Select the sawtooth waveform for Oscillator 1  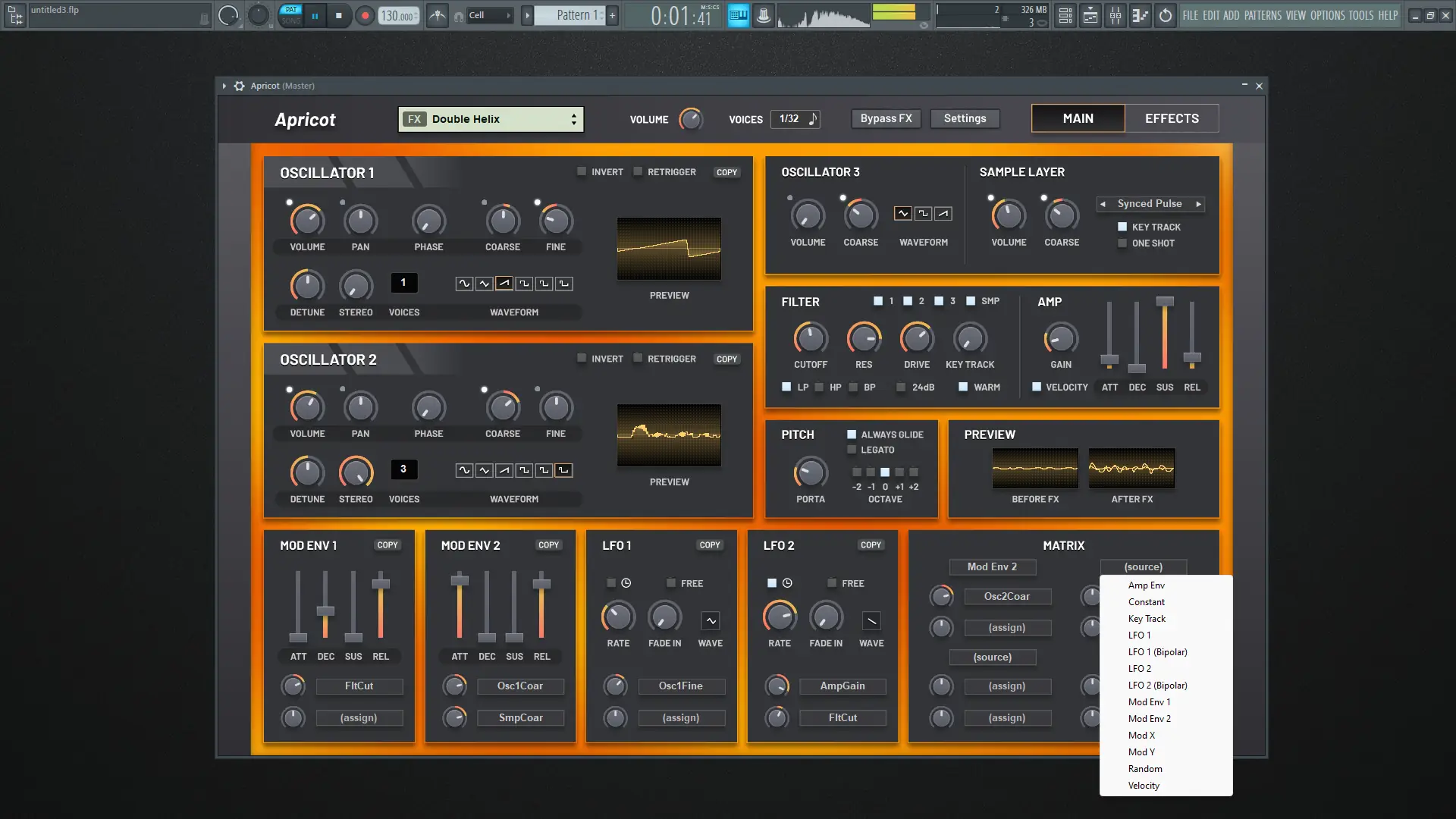point(504,284)
